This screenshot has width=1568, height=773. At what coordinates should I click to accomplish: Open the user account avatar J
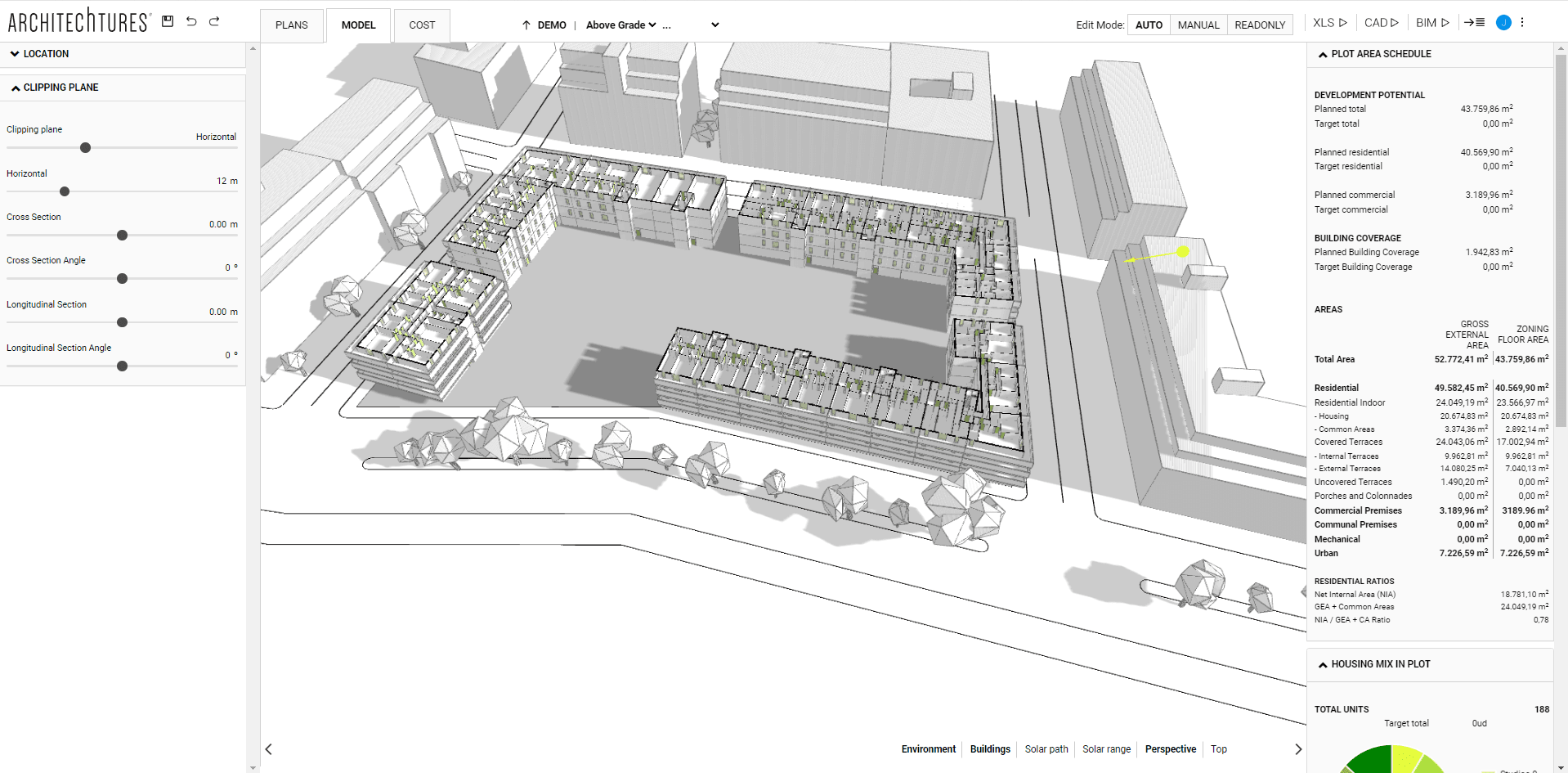[1503, 22]
